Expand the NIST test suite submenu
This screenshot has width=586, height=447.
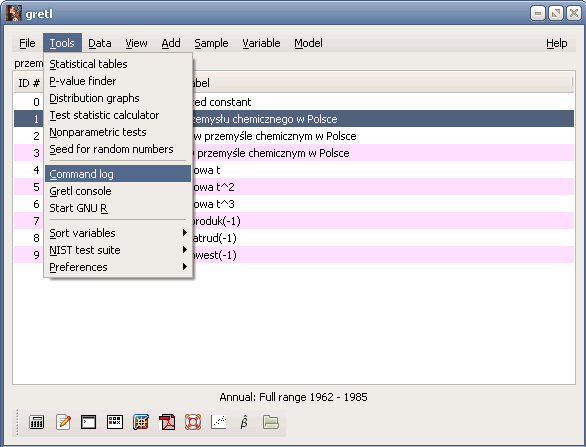[x=118, y=250]
